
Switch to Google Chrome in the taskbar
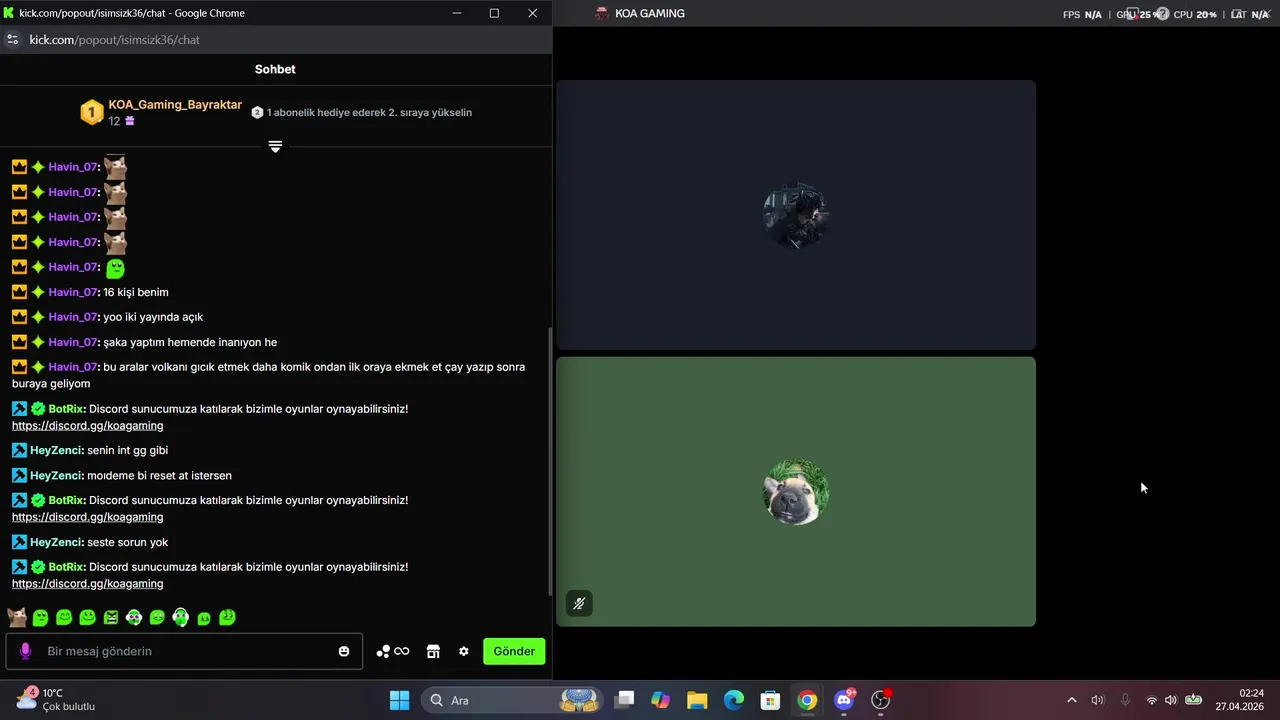(x=807, y=700)
